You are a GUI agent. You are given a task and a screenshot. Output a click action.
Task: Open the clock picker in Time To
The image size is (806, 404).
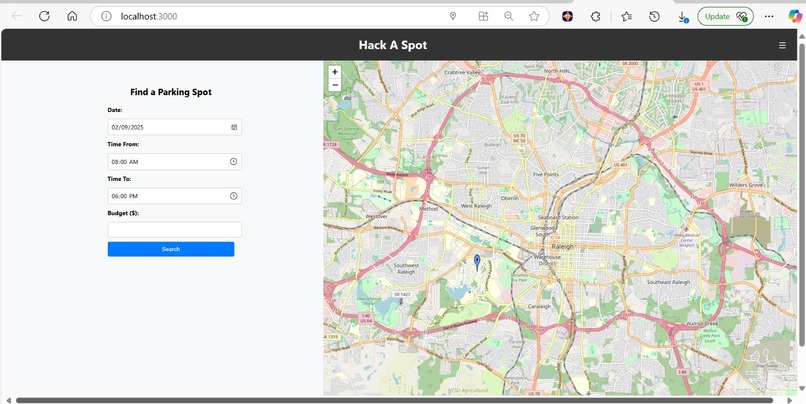click(x=233, y=196)
